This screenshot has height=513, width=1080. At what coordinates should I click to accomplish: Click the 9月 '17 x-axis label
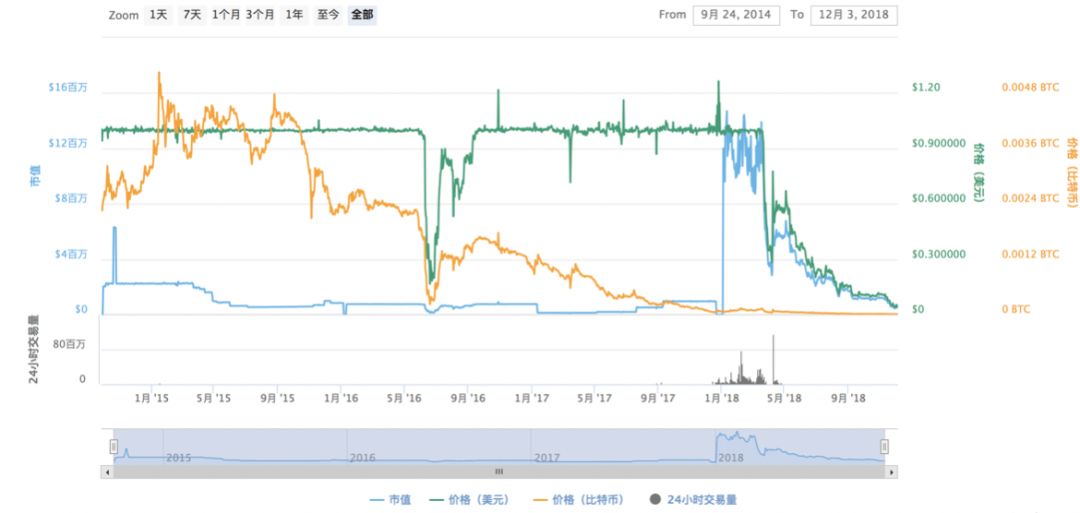tap(658, 398)
